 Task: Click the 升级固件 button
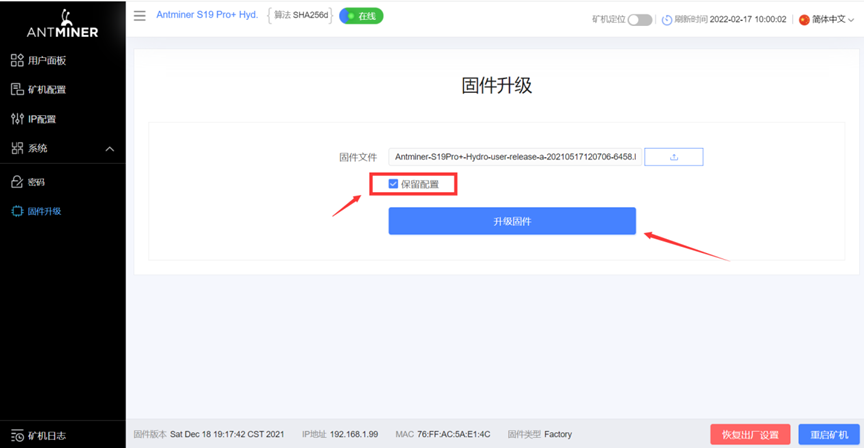pos(512,221)
